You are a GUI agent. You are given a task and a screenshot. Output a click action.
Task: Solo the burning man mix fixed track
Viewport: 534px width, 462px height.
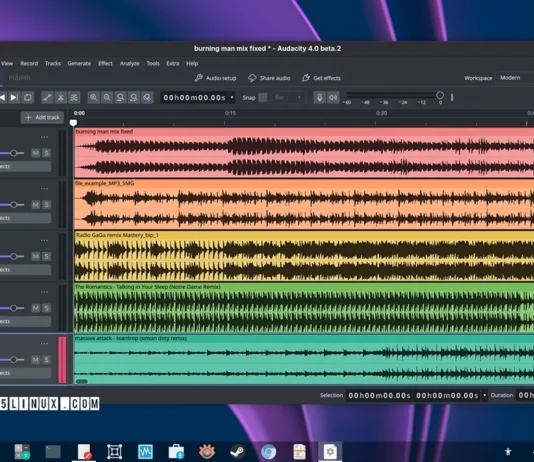pos(46,153)
